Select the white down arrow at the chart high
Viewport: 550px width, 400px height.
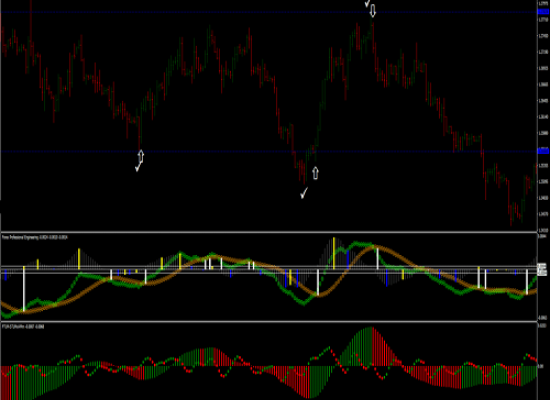(x=373, y=11)
